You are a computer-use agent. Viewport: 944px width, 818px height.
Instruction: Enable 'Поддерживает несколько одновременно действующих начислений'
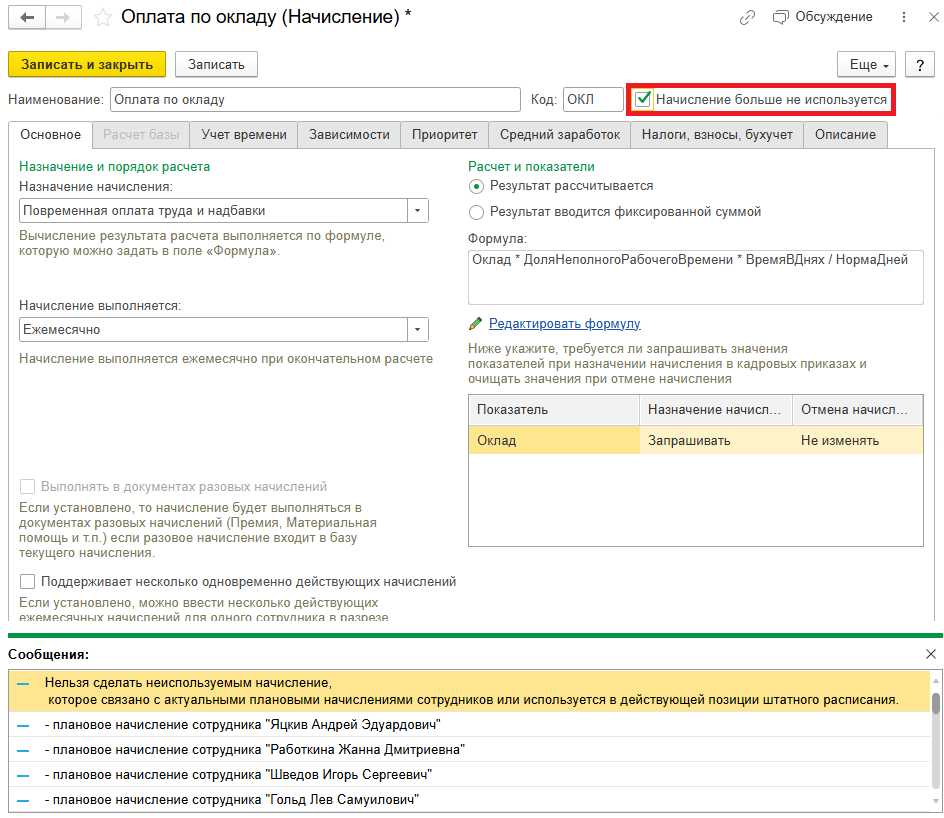(28, 581)
